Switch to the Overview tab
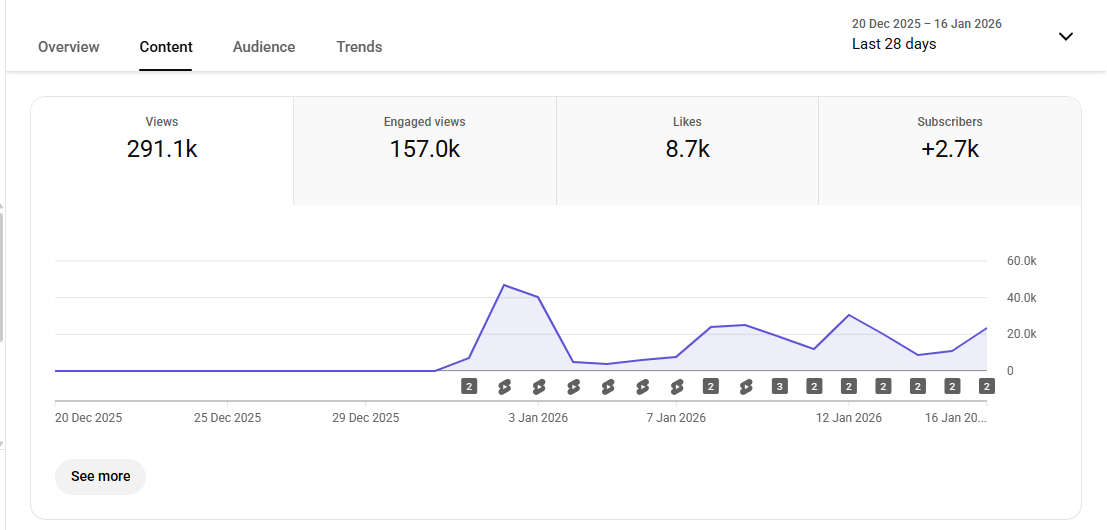1107x530 pixels. (x=69, y=47)
